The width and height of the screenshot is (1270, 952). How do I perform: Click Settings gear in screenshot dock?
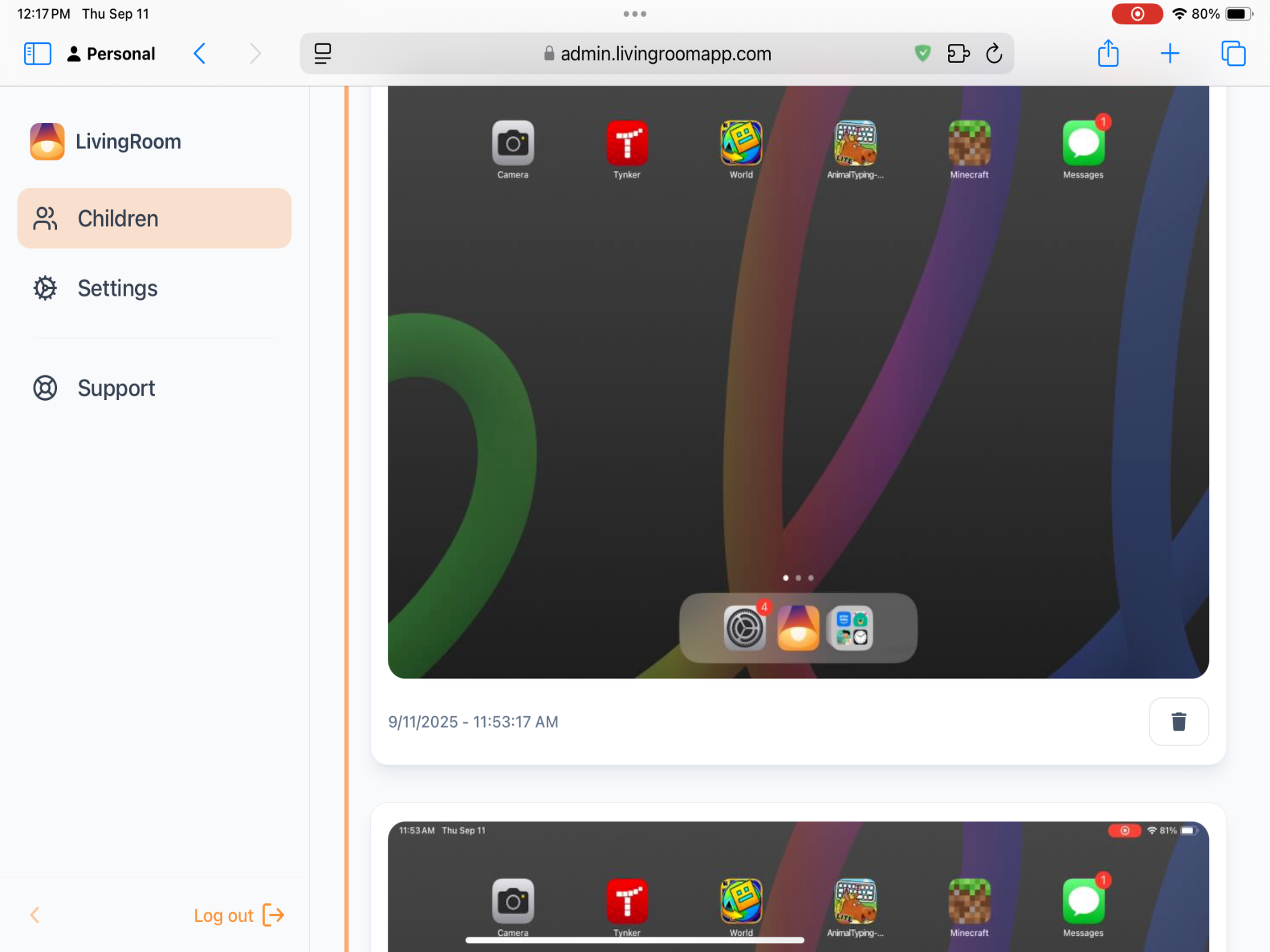pos(745,628)
